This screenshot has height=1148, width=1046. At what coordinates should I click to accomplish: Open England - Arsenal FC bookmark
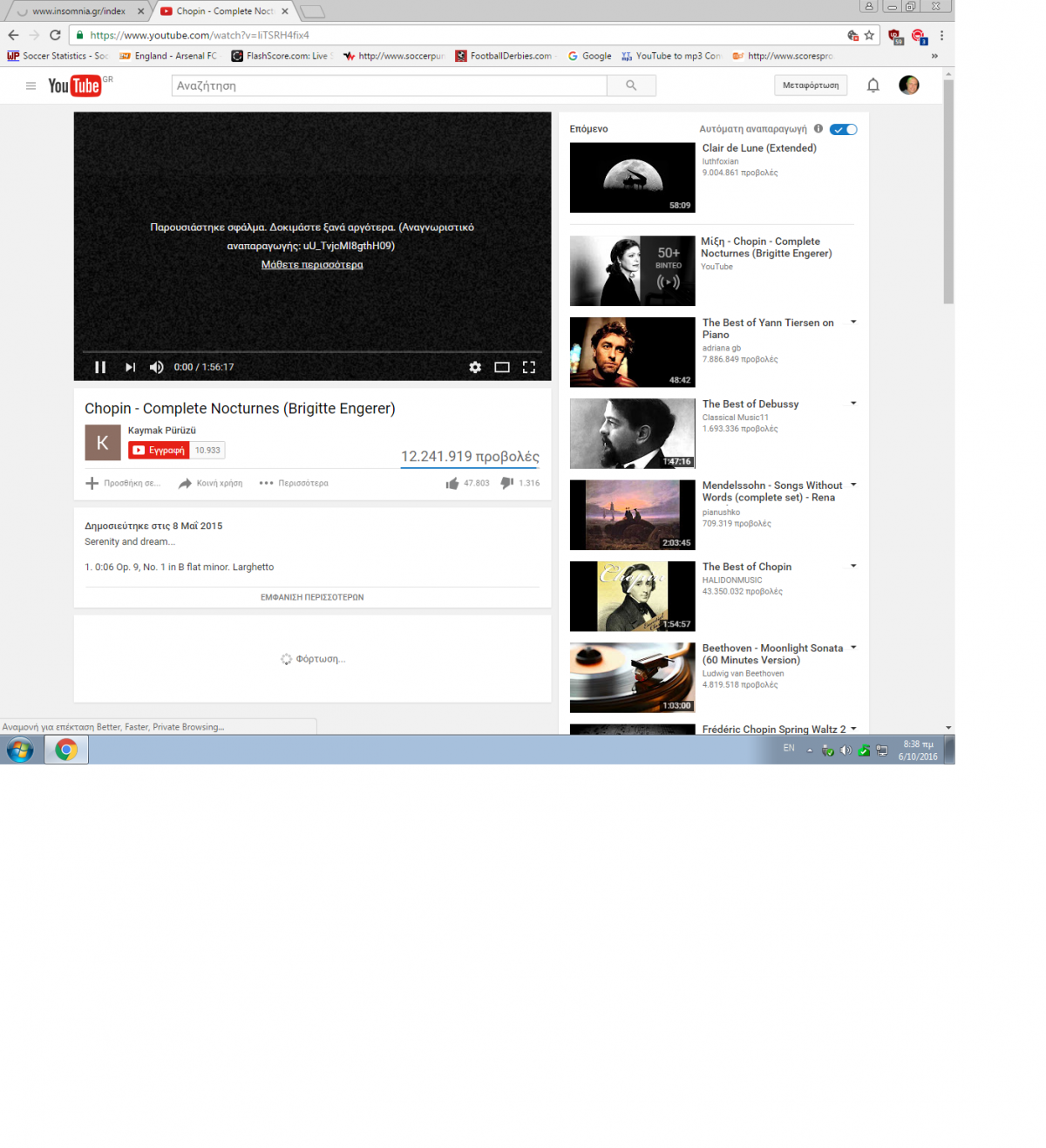click(x=169, y=56)
